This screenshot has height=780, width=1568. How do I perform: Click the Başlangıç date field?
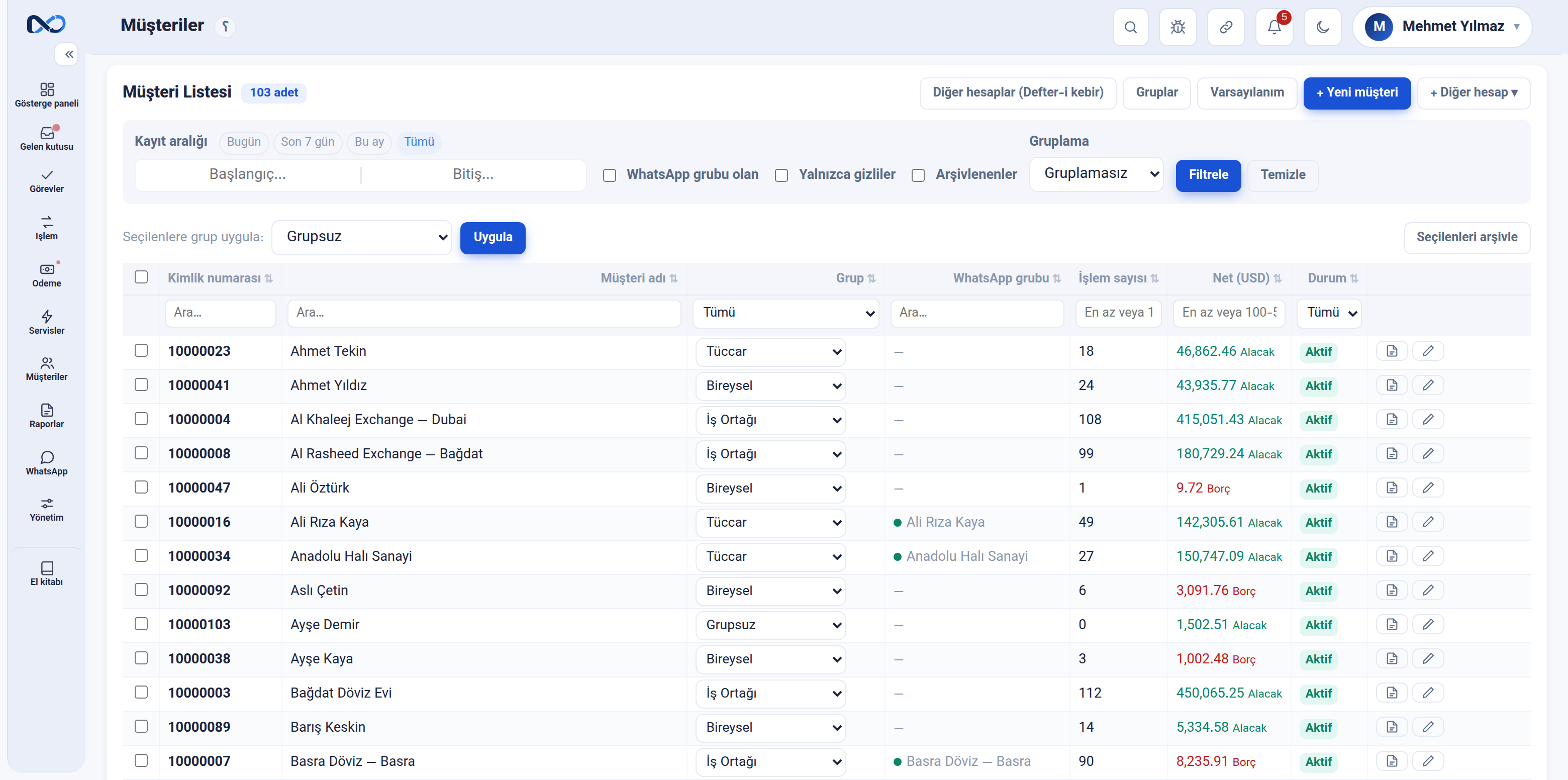click(248, 175)
